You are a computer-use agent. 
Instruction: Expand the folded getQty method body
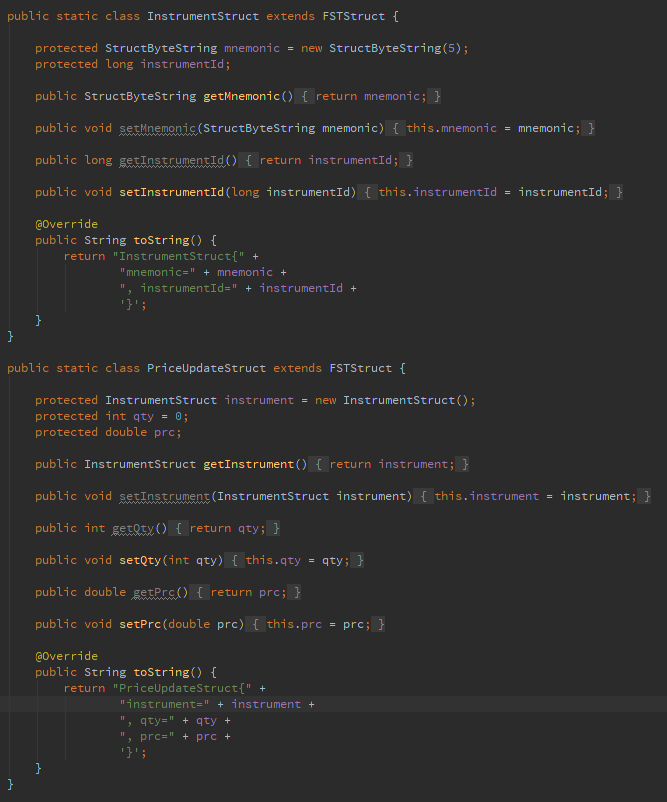tap(225, 528)
